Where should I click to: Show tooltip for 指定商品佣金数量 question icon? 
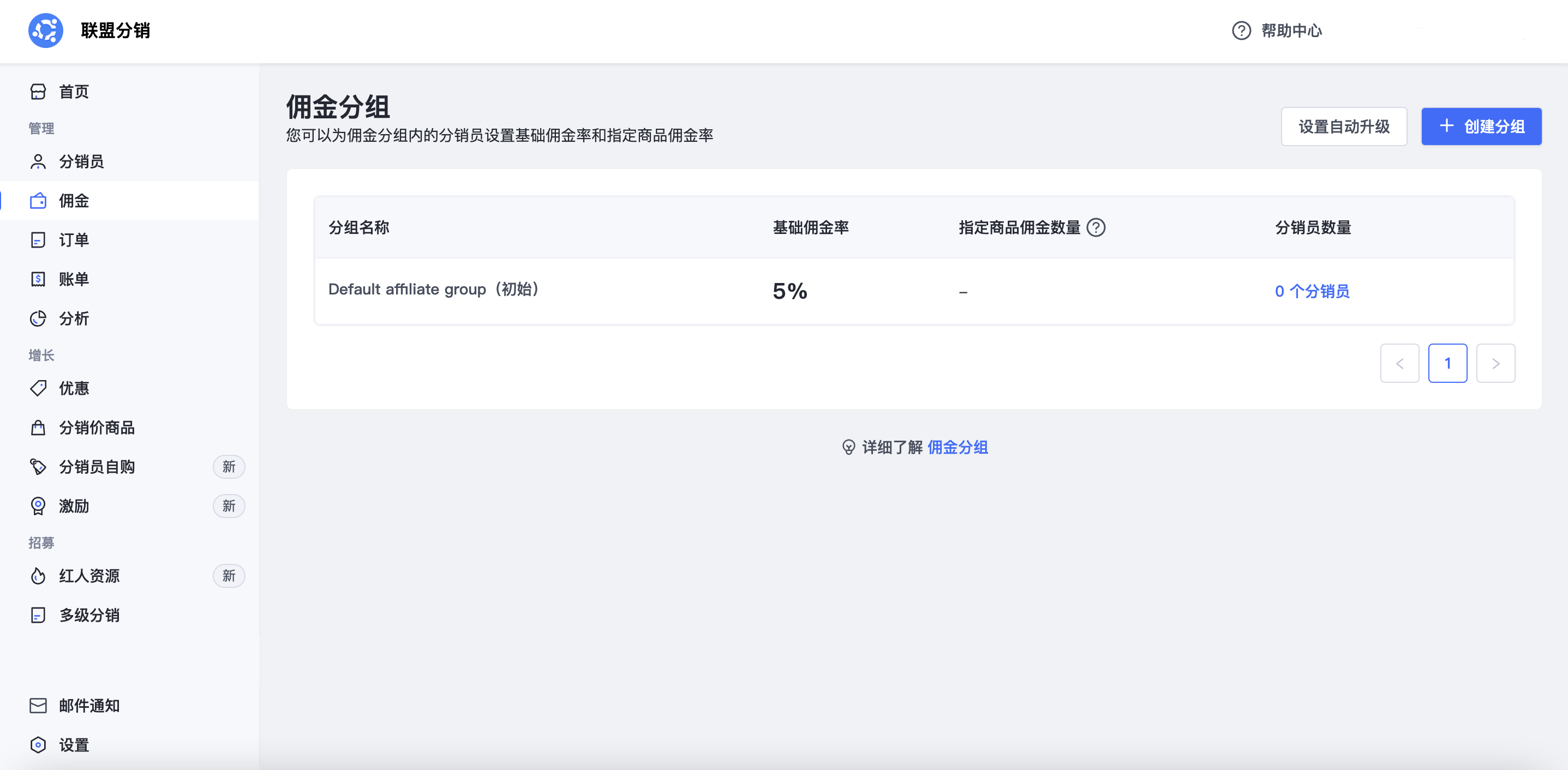tap(1096, 227)
